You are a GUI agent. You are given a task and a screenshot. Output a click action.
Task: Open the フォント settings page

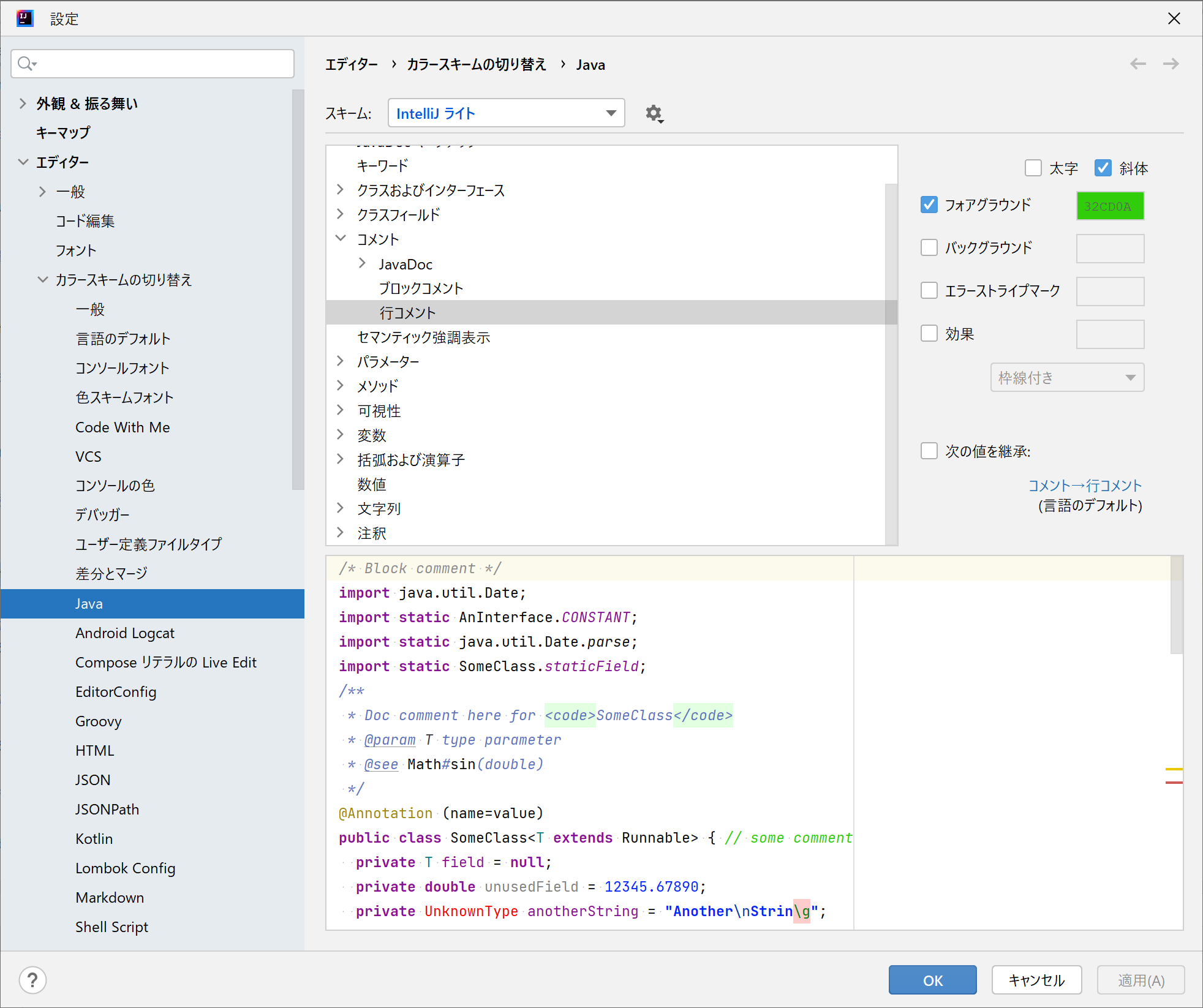pyautogui.click(x=76, y=250)
